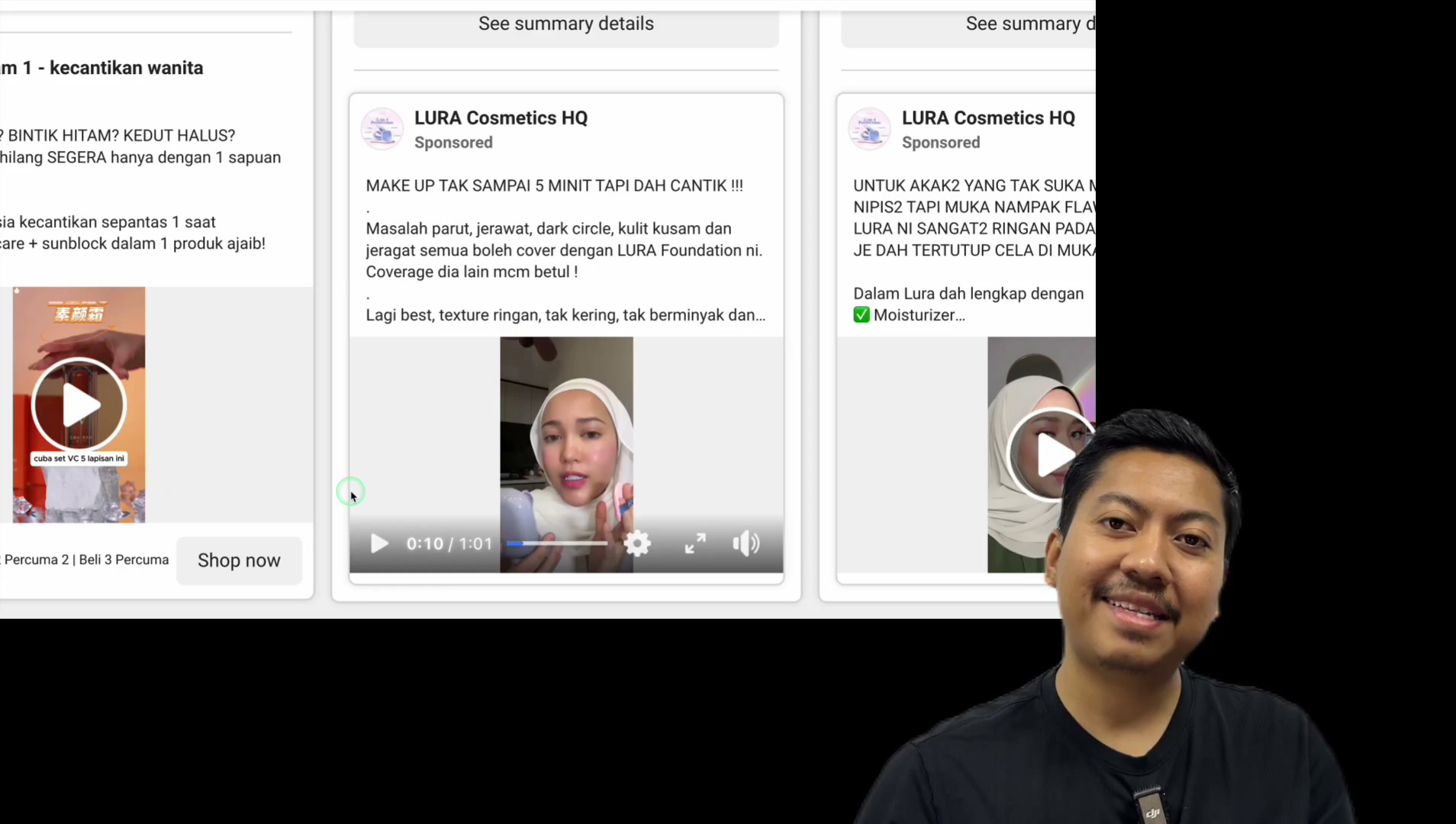Click LURA profile avatar in the right ad
Screen dimensions: 1456x824
click(869, 129)
